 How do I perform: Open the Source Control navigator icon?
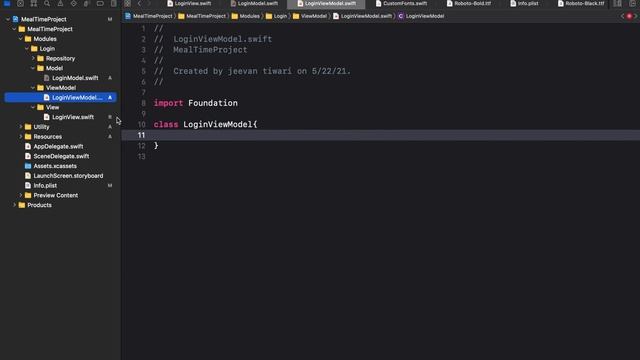pos(20,3)
